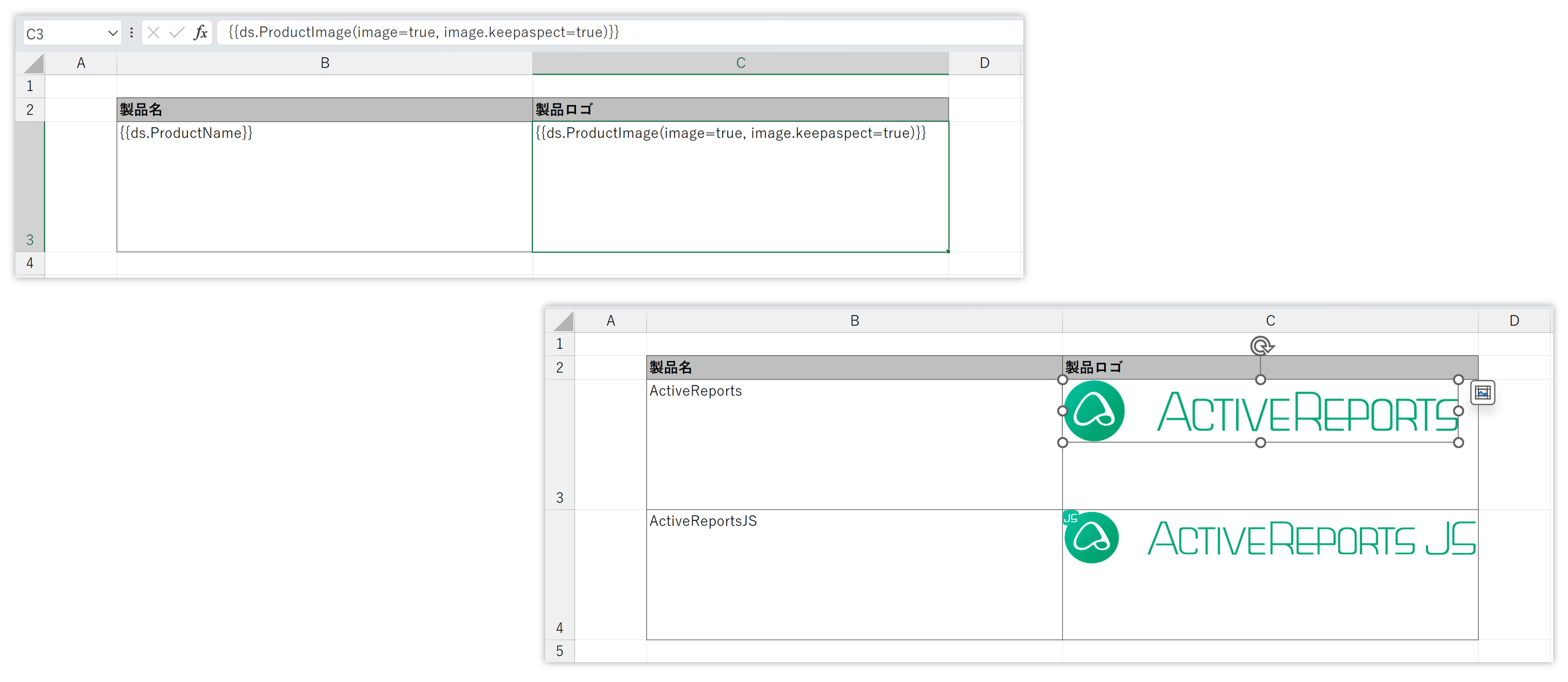Select column A header in upper sheet

point(81,63)
